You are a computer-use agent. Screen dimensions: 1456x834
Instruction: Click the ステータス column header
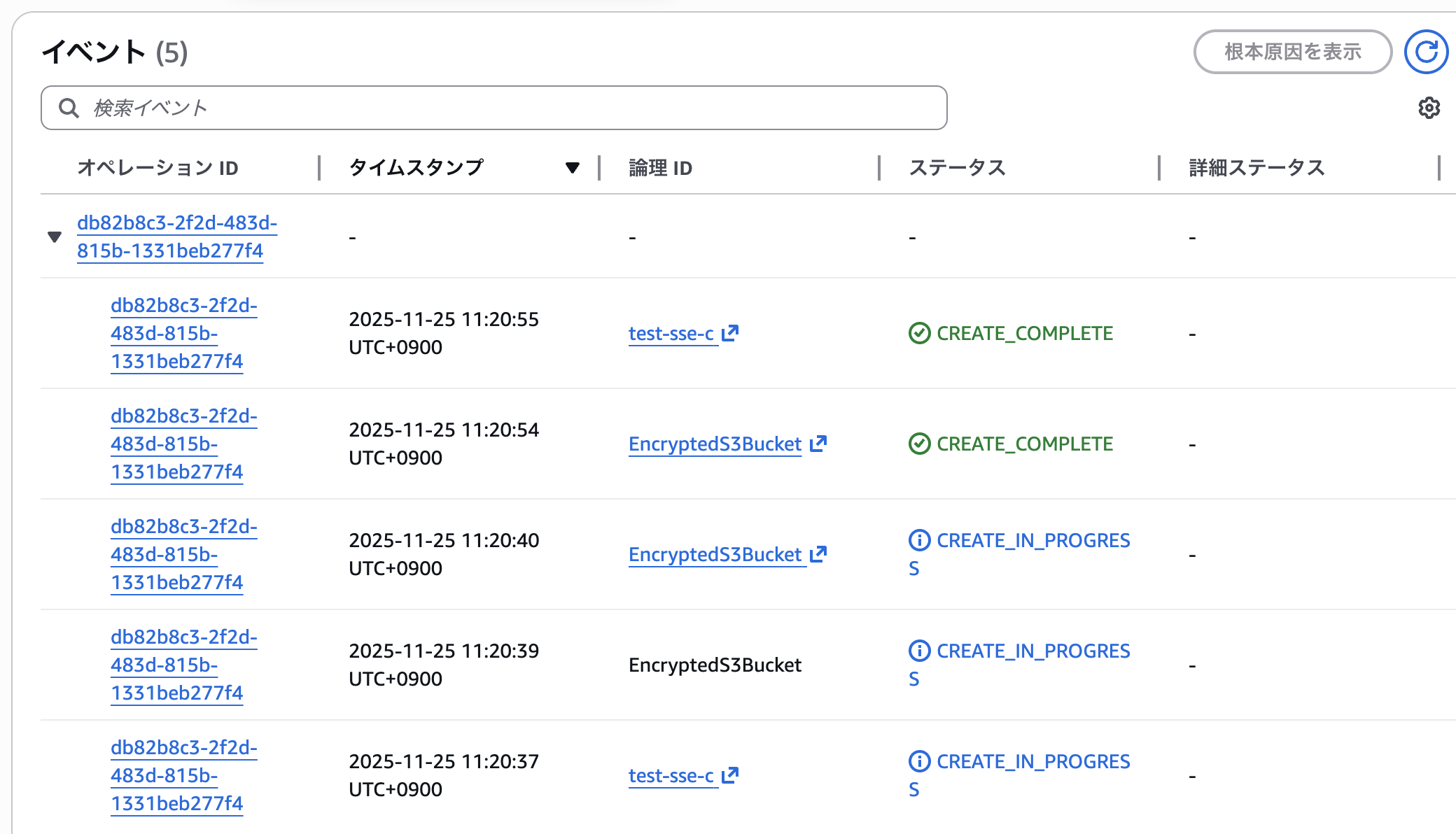click(957, 168)
